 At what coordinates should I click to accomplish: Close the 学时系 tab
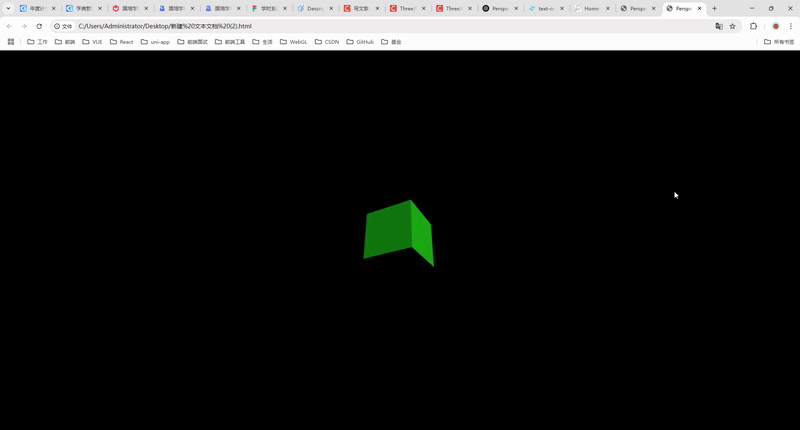tap(285, 8)
